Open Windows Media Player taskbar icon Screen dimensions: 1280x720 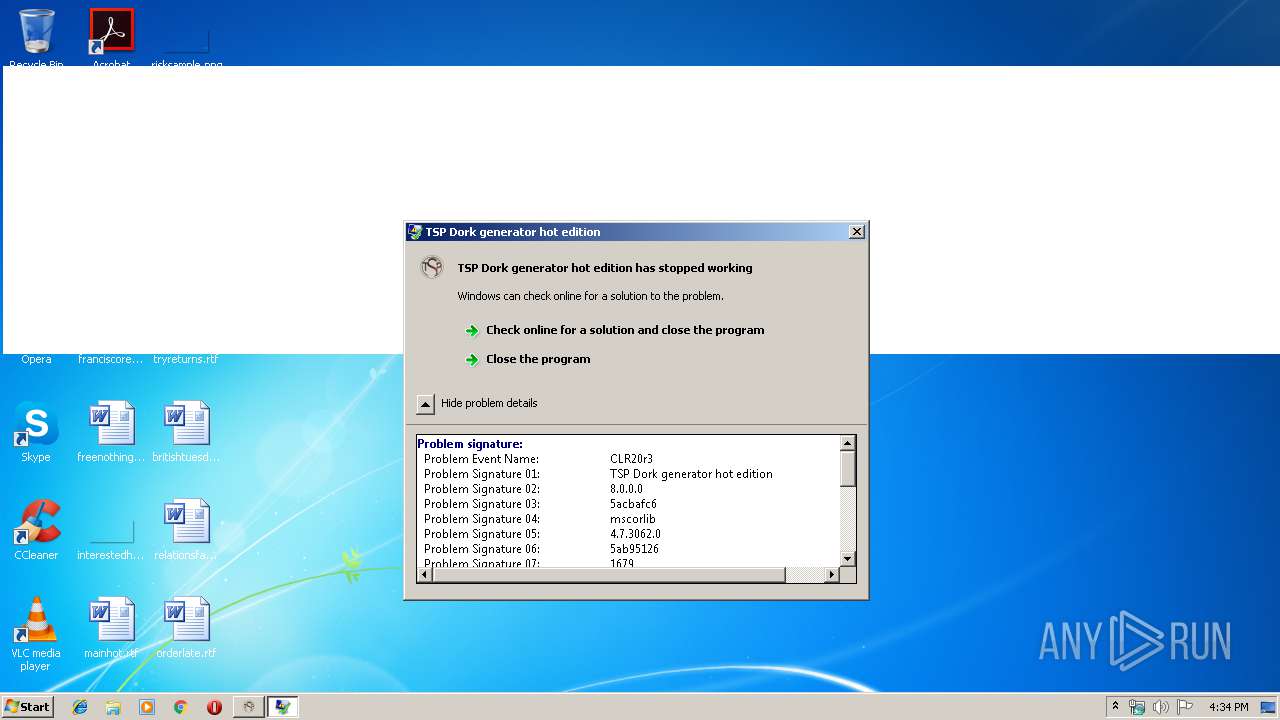(147, 707)
